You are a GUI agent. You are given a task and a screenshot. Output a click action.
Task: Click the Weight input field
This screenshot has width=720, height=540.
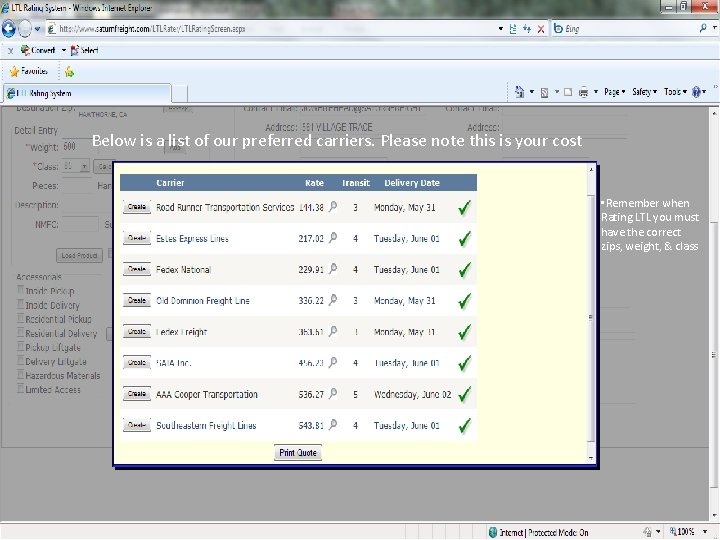(79, 146)
